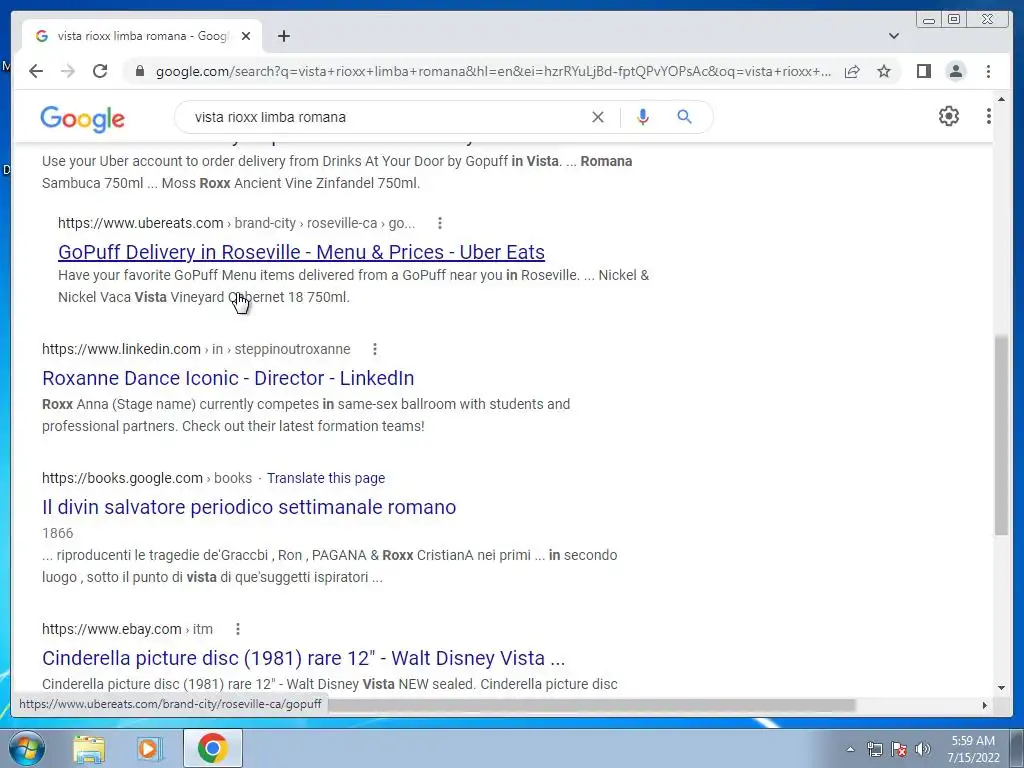The image size is (1024, 768).
Task: Open the network tray icon
Action: pos(874,749)
